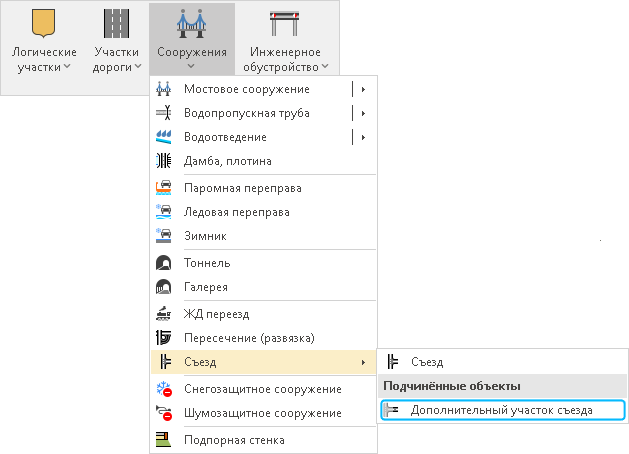Click the Съезд icon in main menu
629x454 pixels.
coord(165,362)
